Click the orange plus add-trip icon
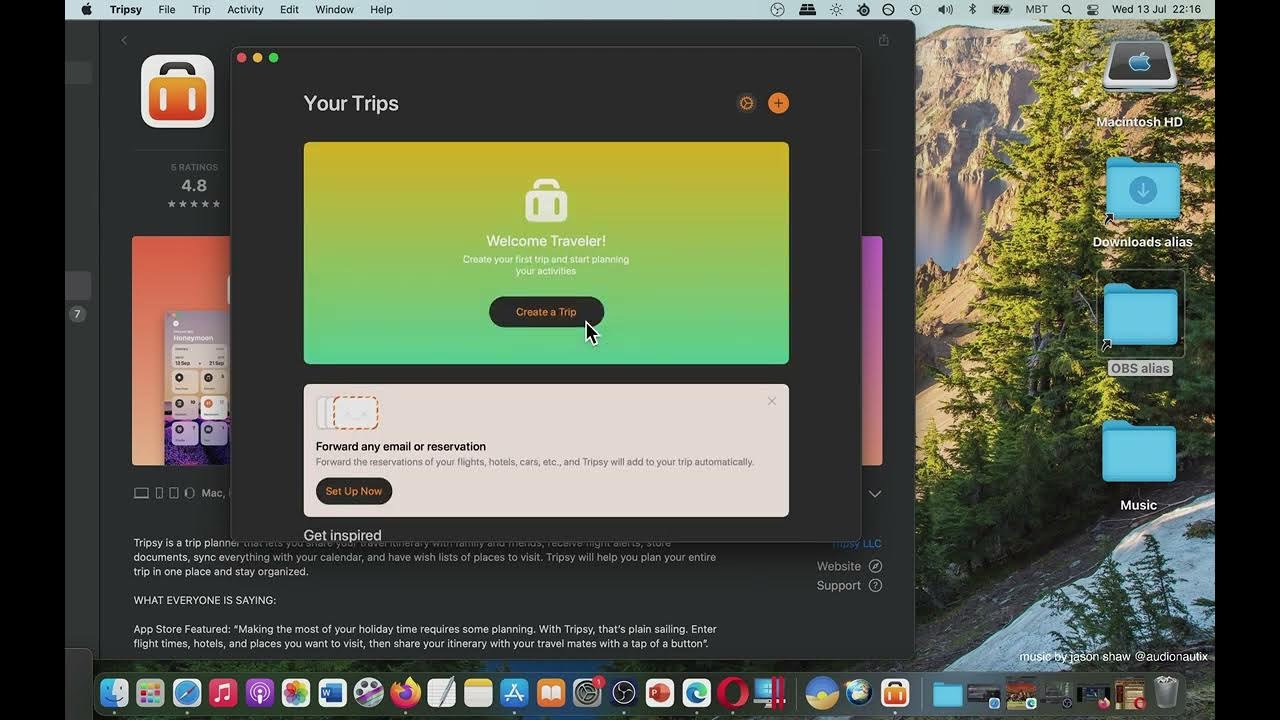 click(x=778, y=103)
